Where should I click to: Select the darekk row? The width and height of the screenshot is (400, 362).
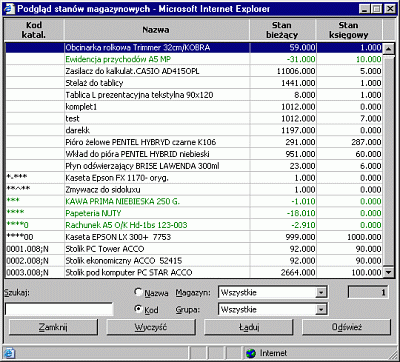[194, 130]
